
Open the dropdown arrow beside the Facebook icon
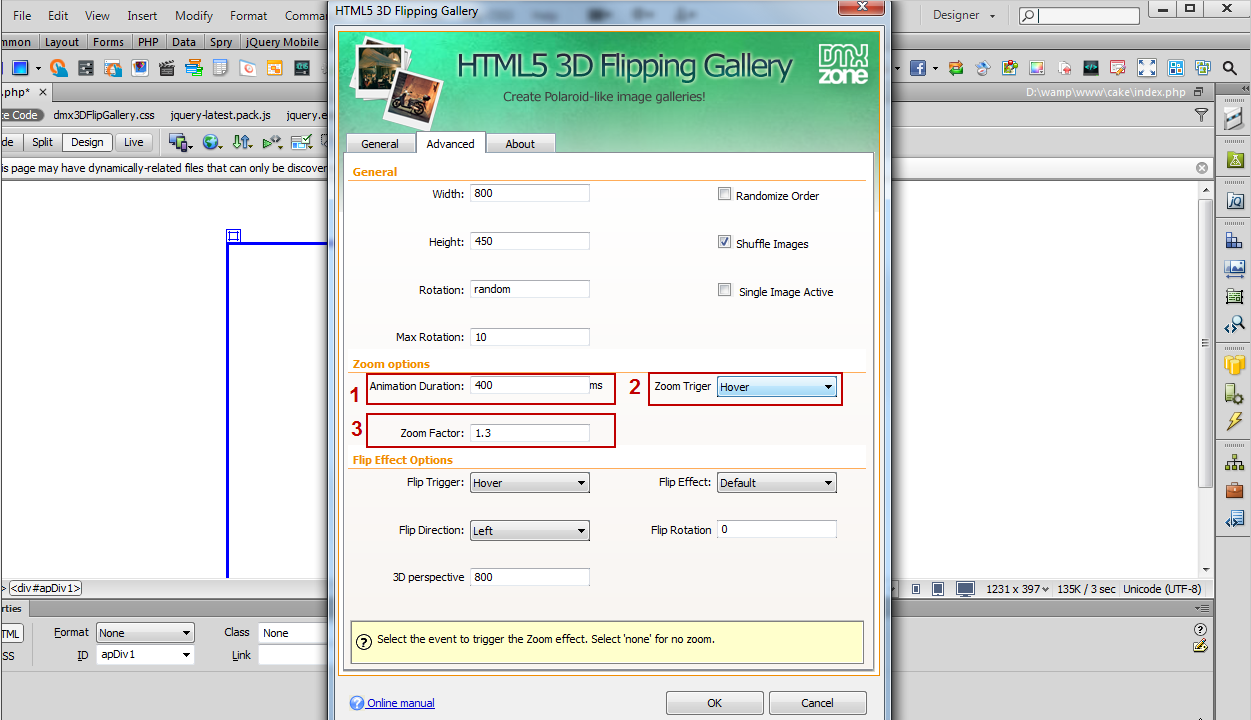point(935,68)
